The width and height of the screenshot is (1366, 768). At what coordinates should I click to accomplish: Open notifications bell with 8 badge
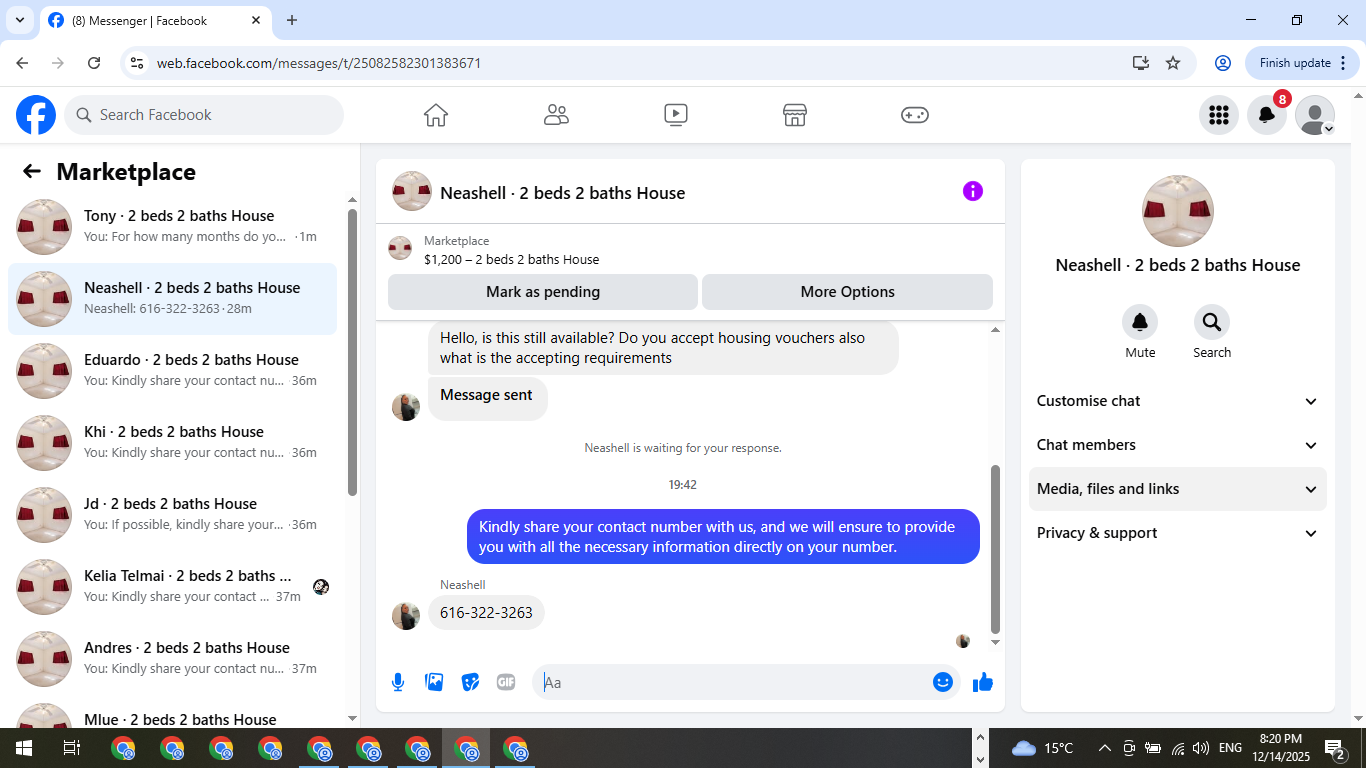(1267, 115)
